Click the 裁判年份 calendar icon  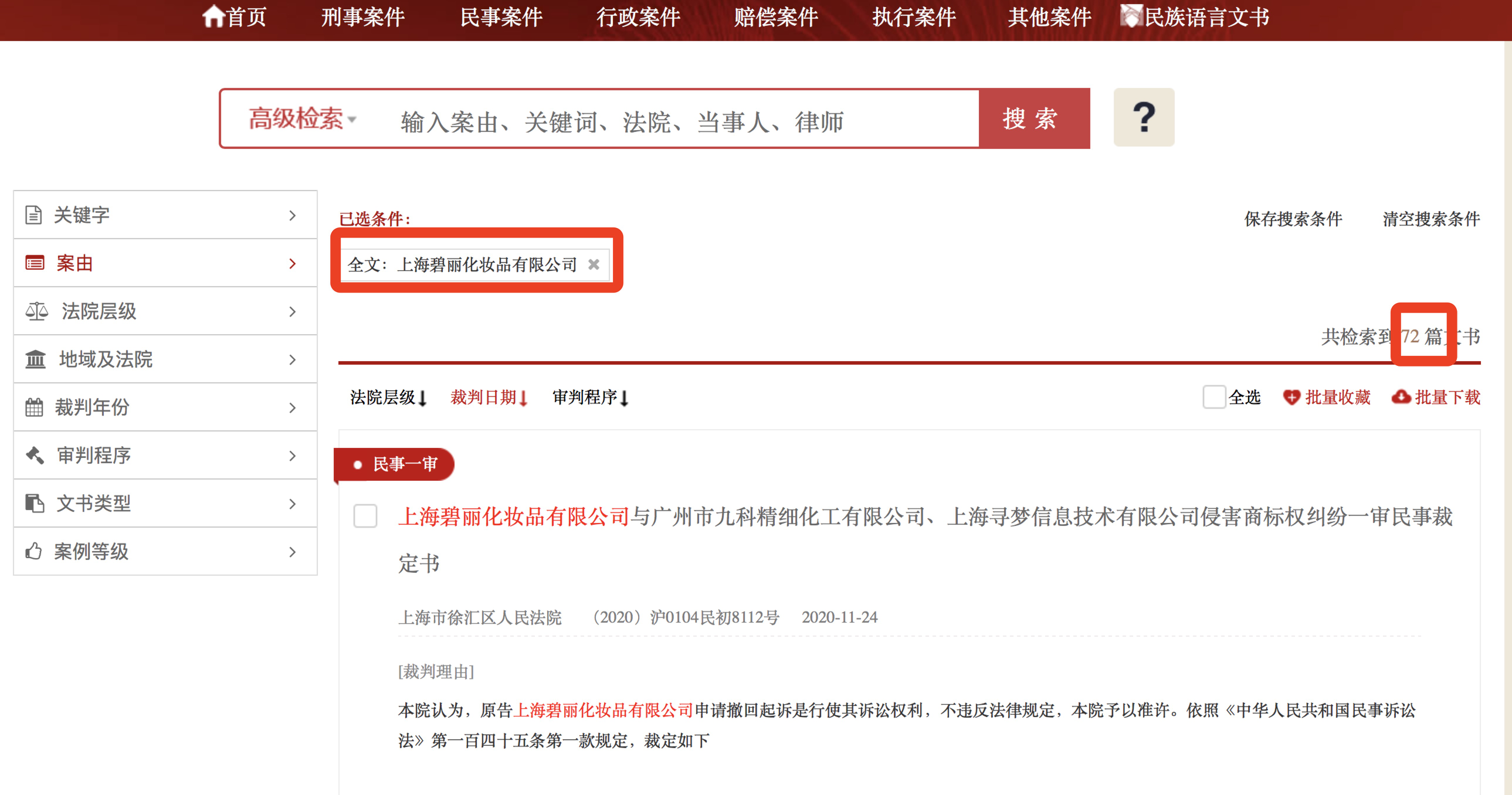[34, 407]
